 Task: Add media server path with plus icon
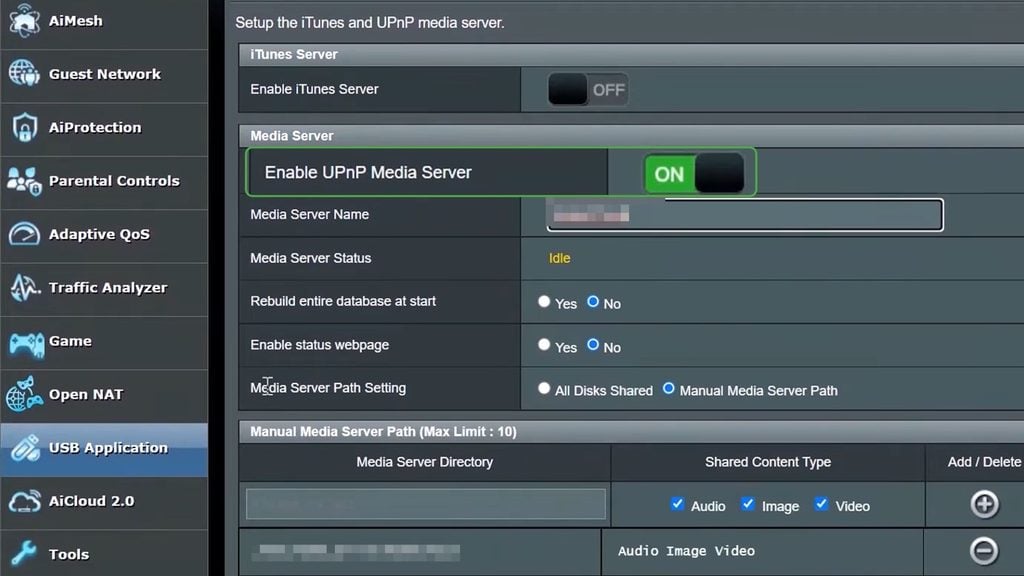pyautogui.click(x=984, y=504)
